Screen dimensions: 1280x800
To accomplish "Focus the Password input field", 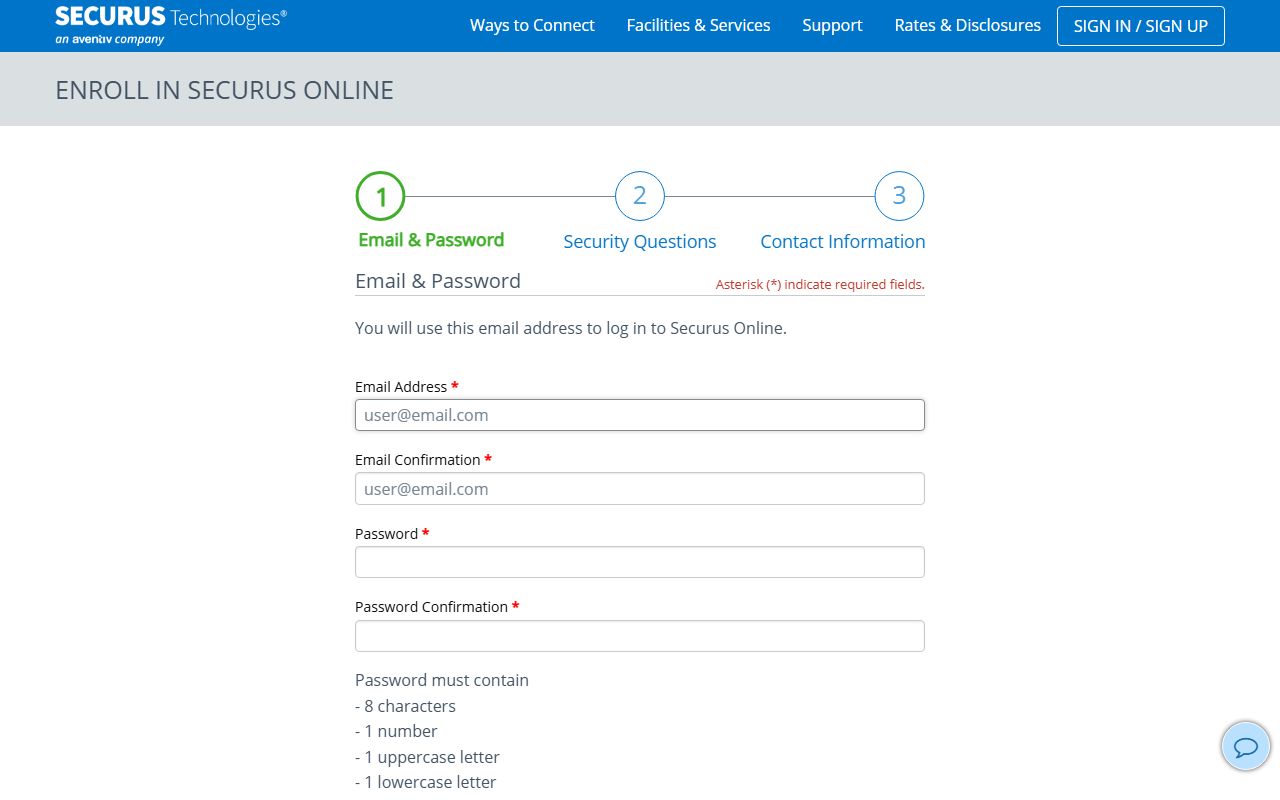I will [x=640, y=562].
